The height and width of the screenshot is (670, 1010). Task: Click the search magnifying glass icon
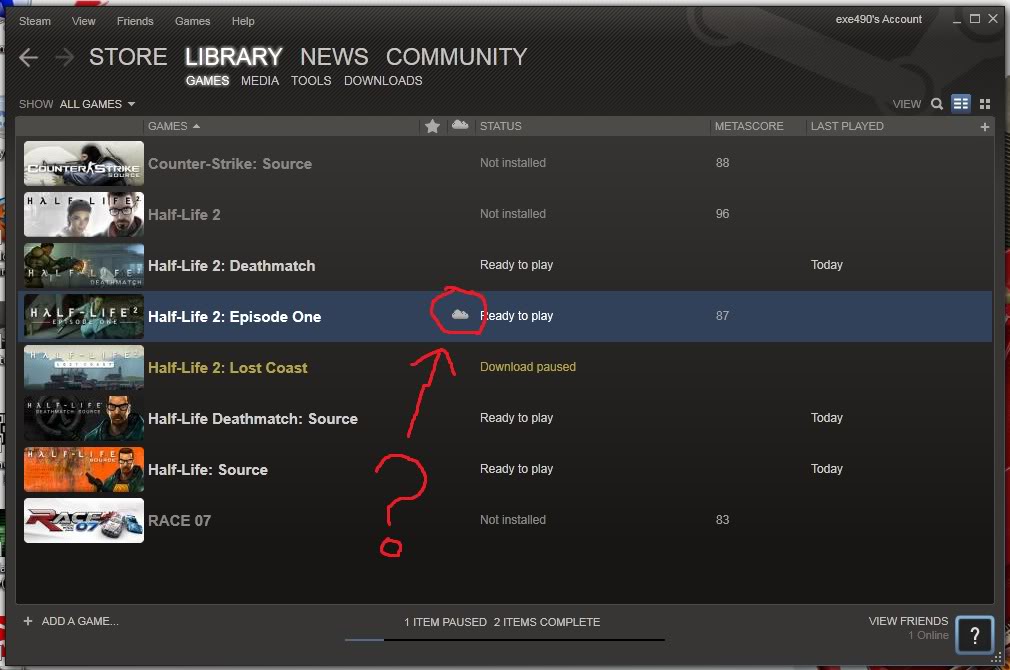pos(937,103)
